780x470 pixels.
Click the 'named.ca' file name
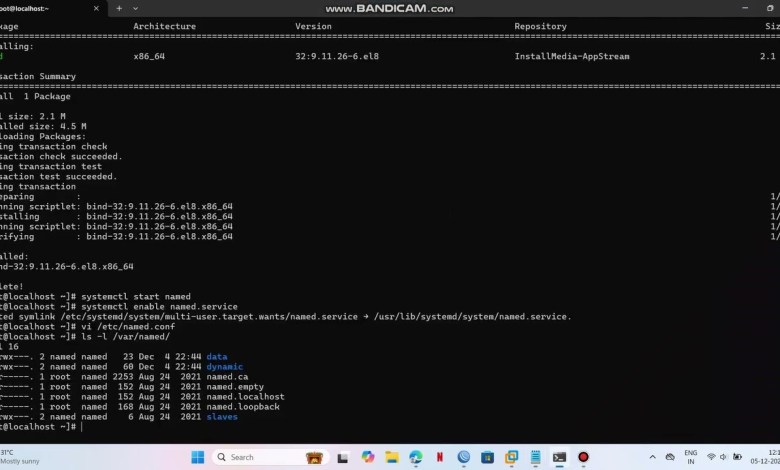pyautogui.click(x=227, y=377)
